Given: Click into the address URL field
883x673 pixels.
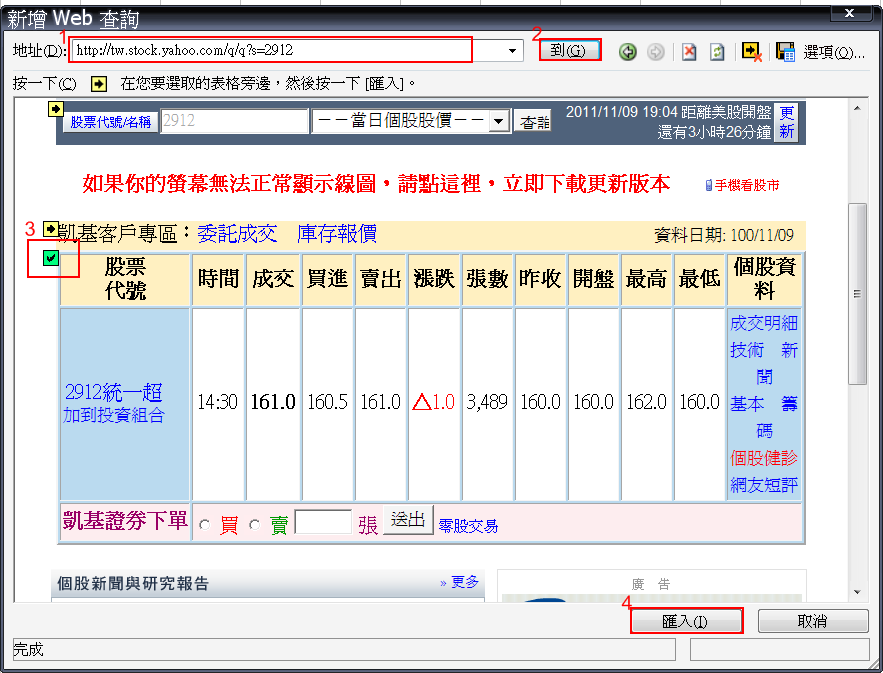Looking at the screenshot, I should (270, 50).
